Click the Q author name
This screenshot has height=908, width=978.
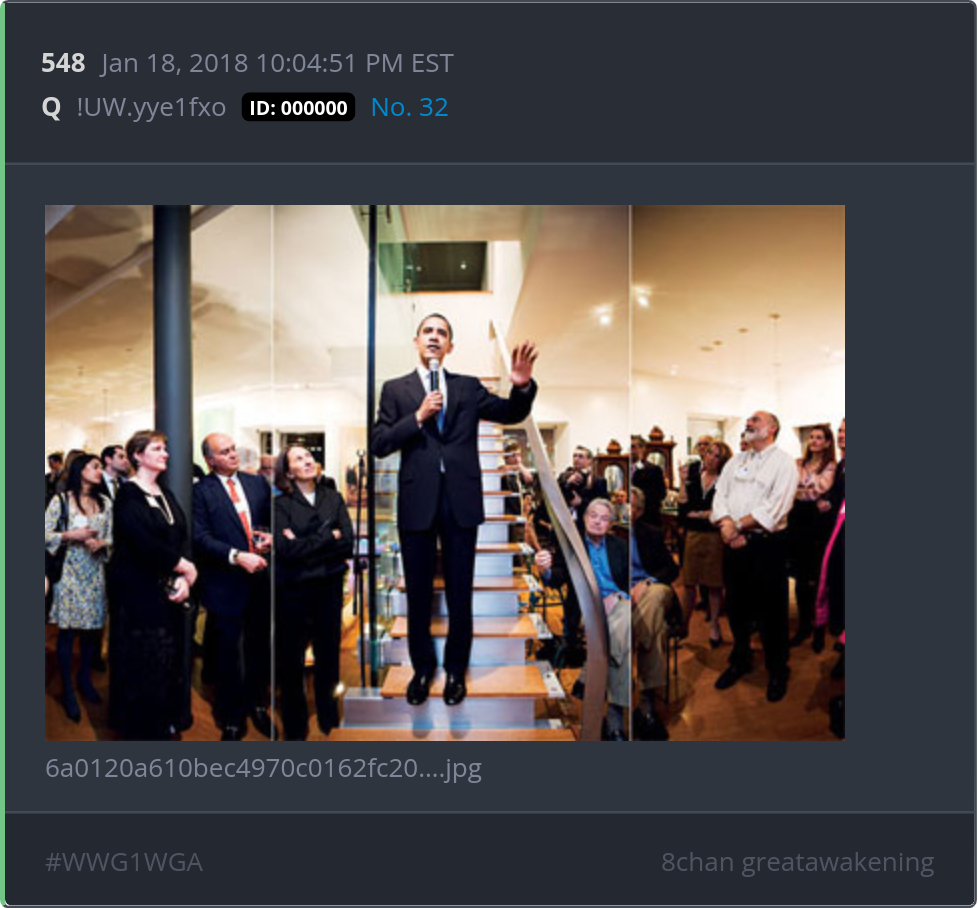coord(51,108)
